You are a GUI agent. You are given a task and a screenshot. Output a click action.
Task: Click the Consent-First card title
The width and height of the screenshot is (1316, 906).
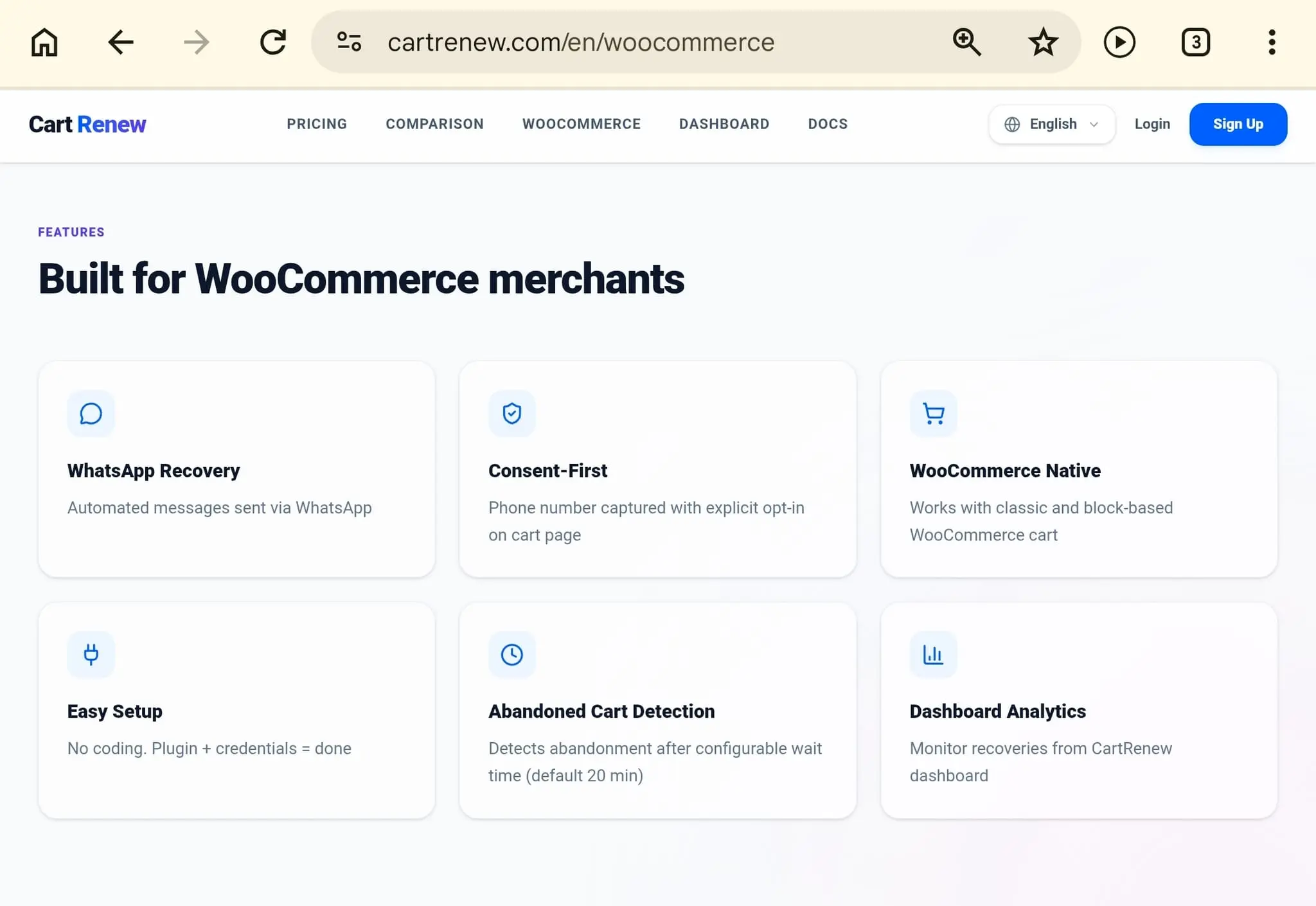click(547, 471)
